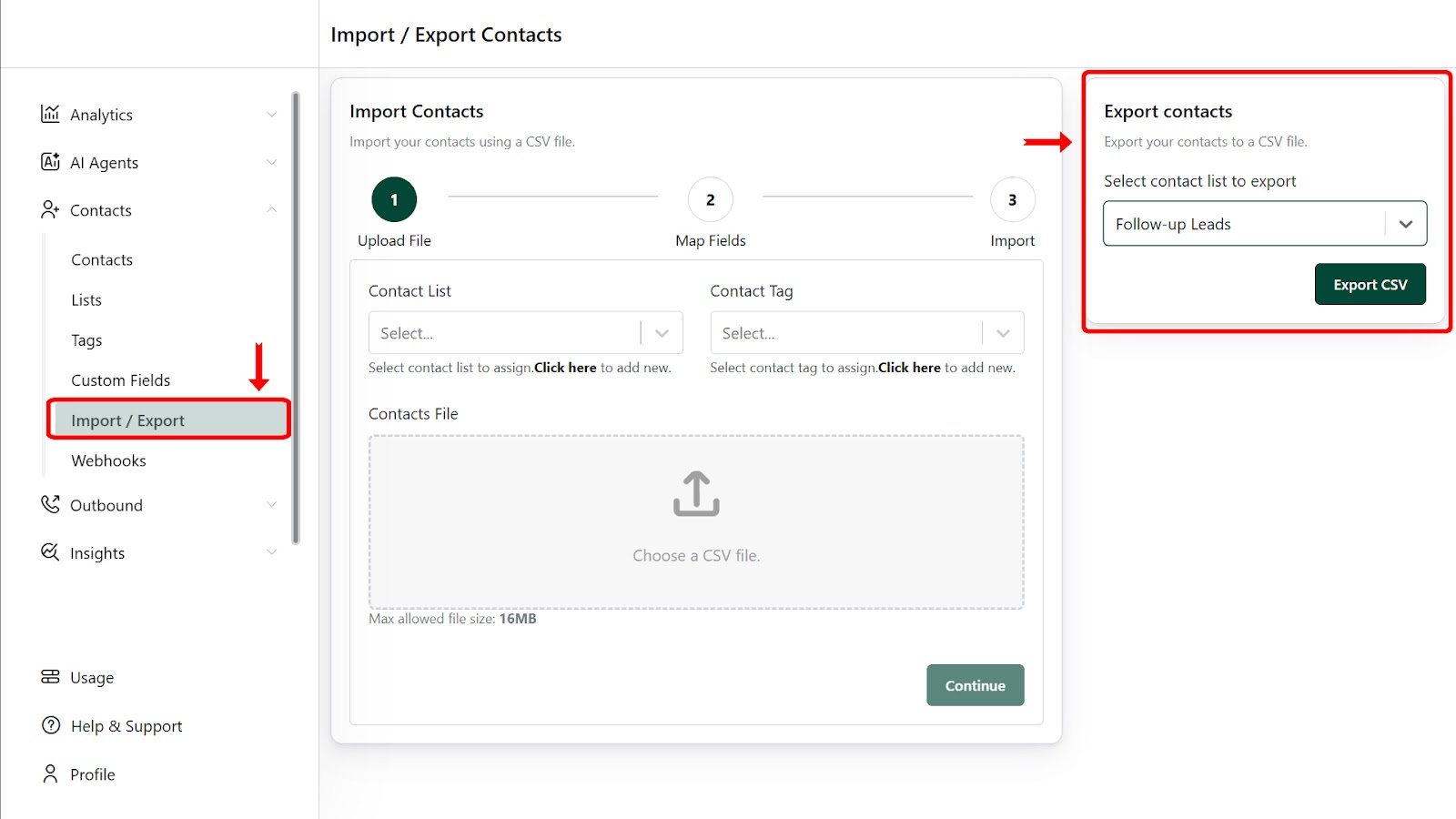
Task: Open the Contact Tag dropdown
Action: tap(866, 333)
